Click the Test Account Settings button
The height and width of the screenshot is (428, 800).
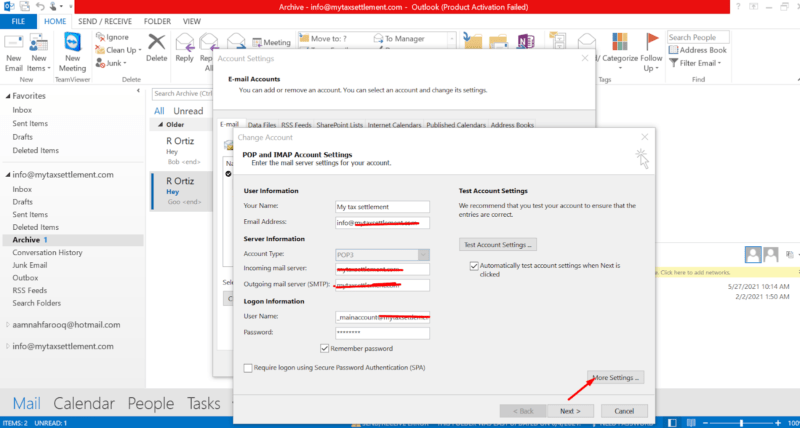[497, 244]
